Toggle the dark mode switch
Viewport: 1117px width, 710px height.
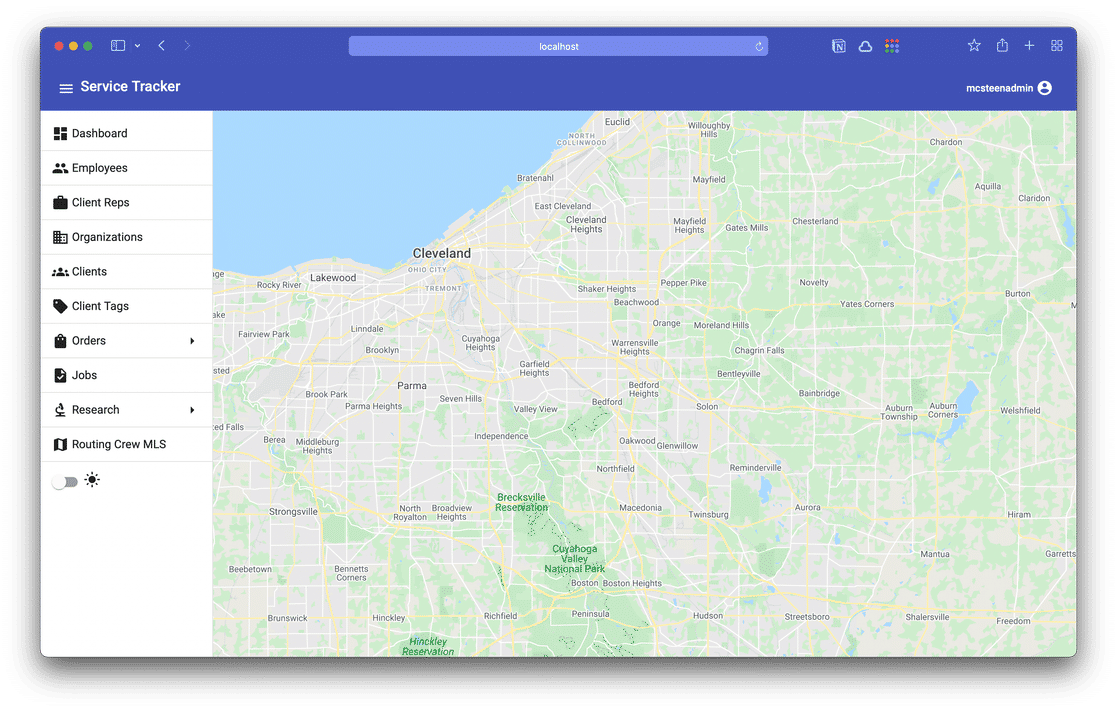point(65,482)
